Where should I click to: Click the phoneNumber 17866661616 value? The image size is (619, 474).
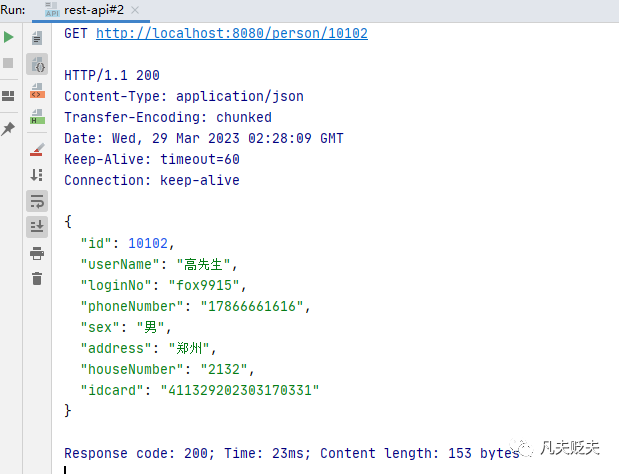[x=252, y=306]
